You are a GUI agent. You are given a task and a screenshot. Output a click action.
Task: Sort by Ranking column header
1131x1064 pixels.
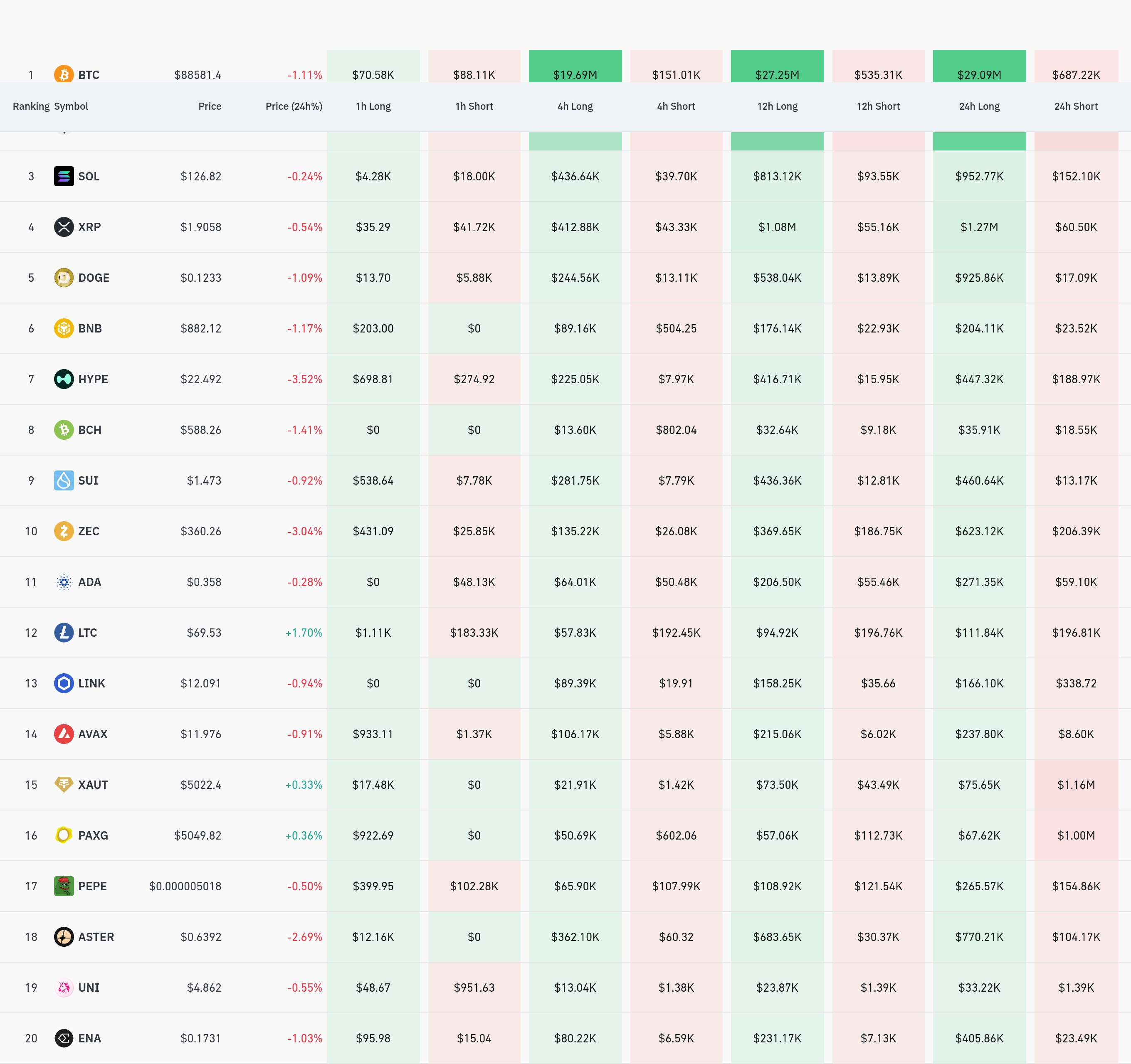tap(31, 106)
